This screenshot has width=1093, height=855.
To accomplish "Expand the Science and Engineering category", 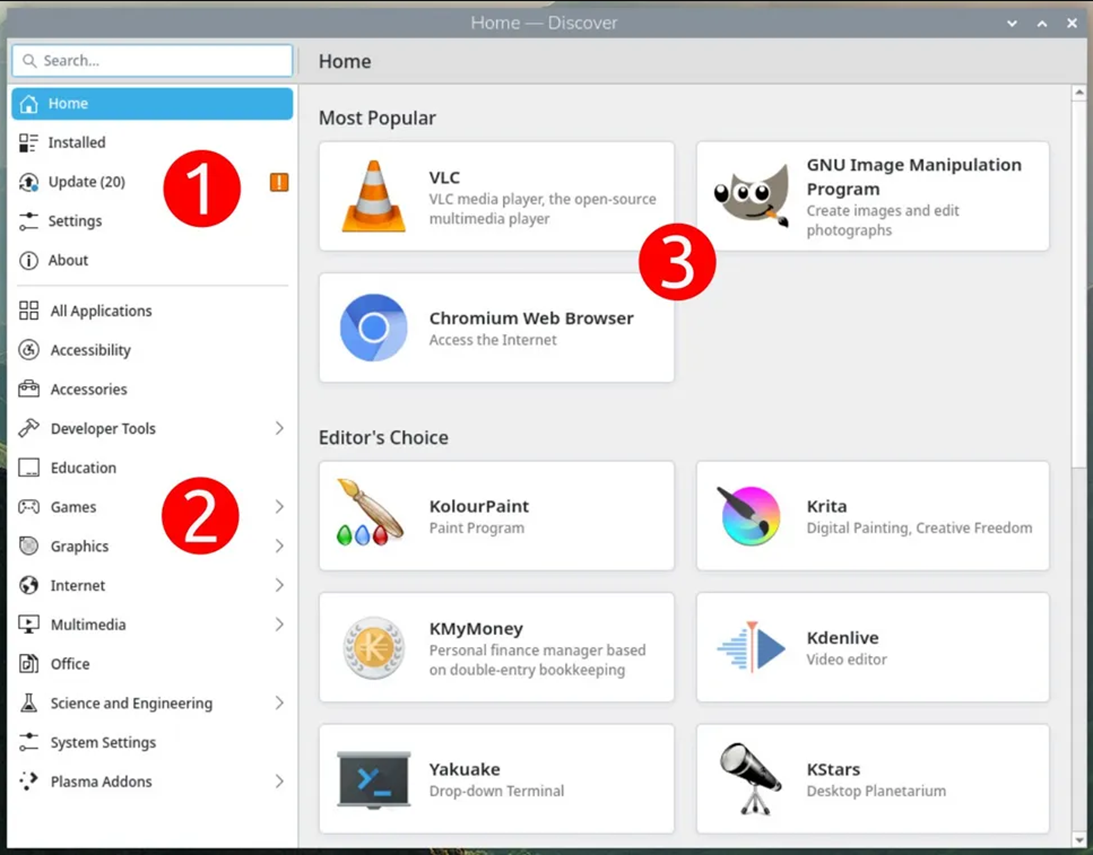I will click(x=279, y=703).
